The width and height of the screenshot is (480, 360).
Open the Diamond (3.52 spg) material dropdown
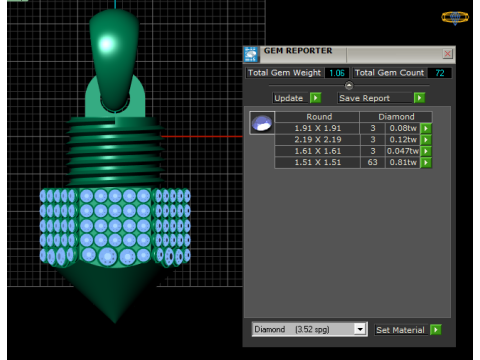coord(310,329)
